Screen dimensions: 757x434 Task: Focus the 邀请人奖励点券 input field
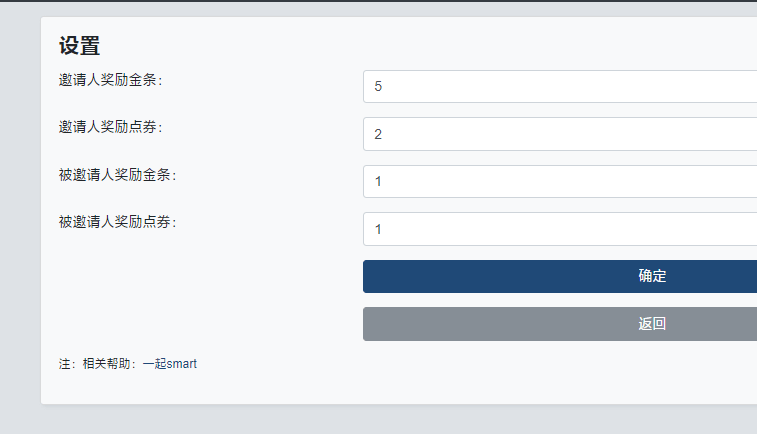(560, 134)
